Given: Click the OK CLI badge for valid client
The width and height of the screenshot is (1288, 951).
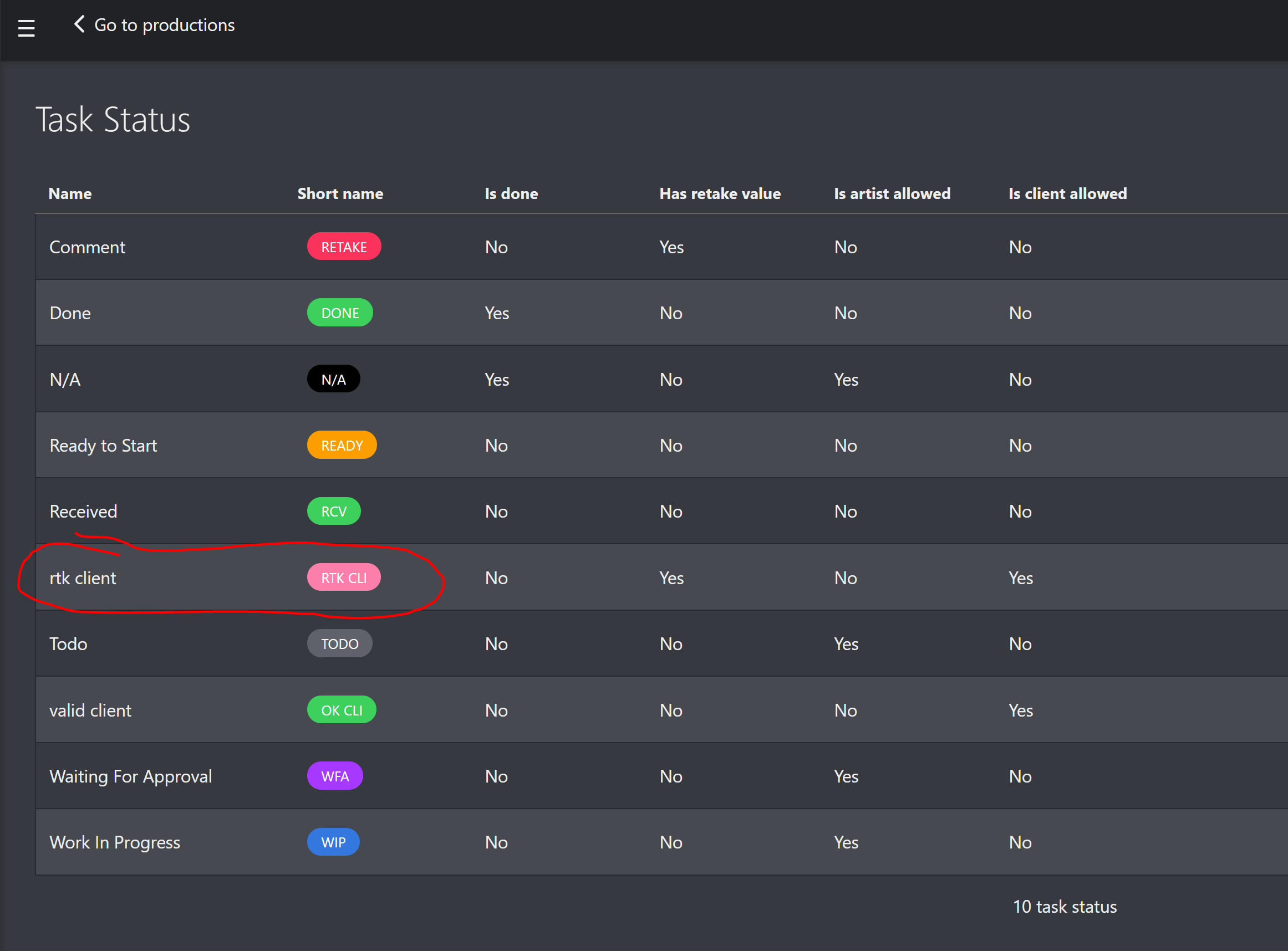Looking at the screenshot, I should coord(341,709).
